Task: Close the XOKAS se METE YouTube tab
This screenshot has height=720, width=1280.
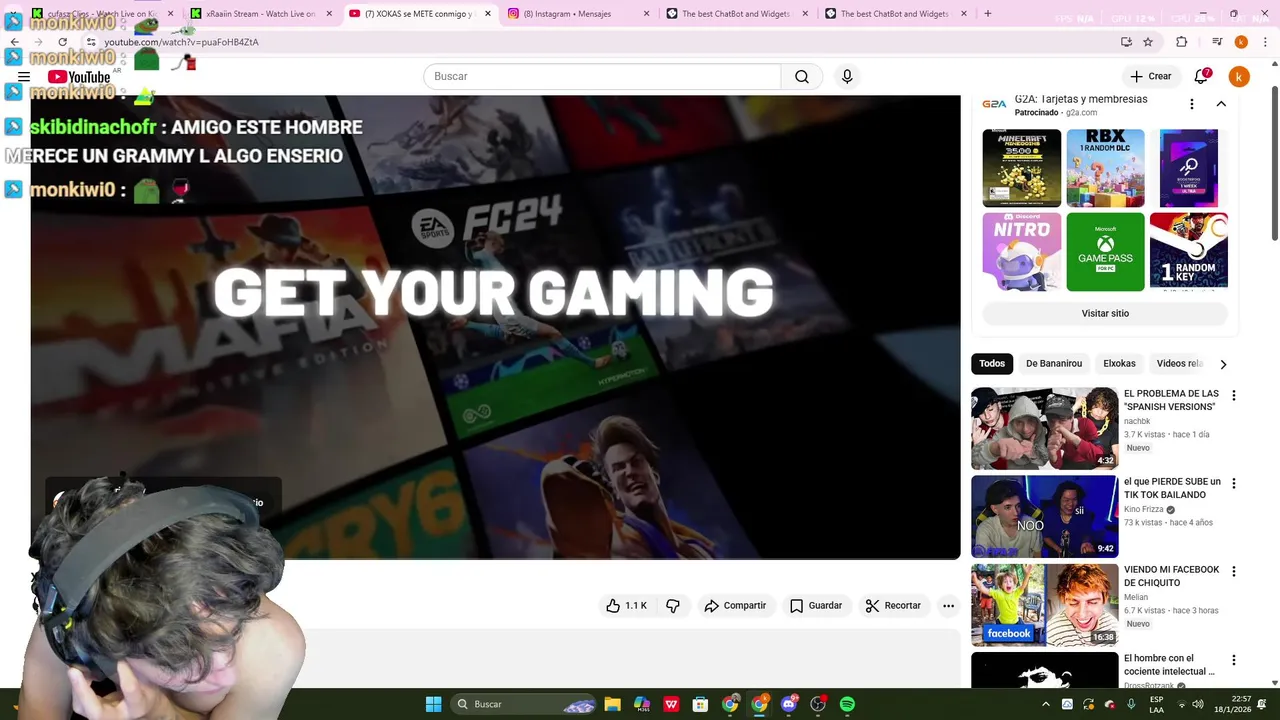Action: [x=488, y=14]
